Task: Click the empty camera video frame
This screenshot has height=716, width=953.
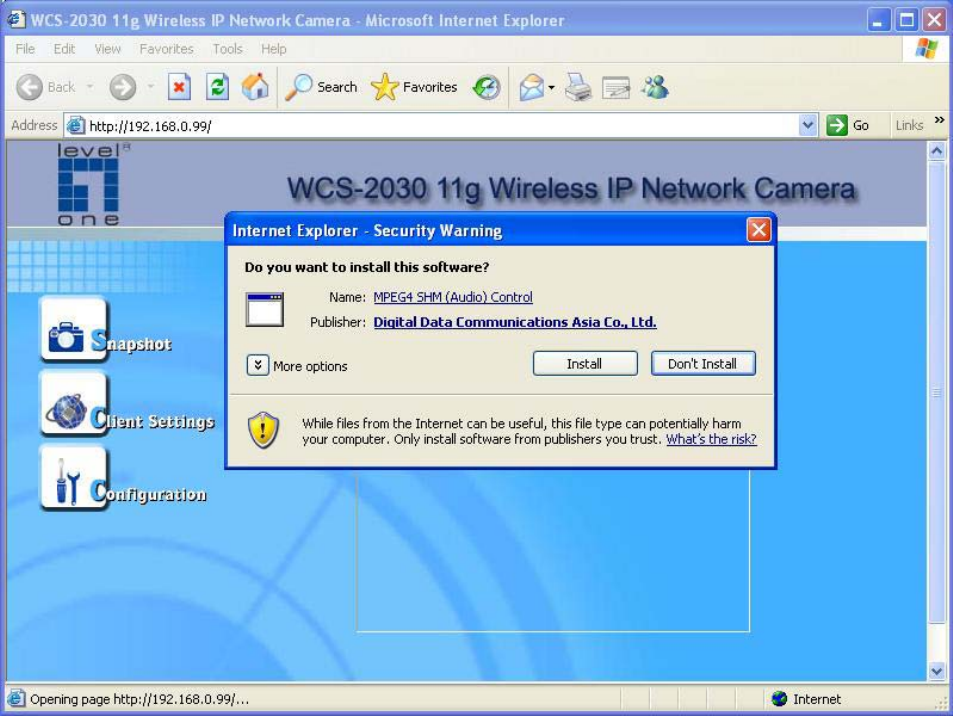Action: [552, 551]
